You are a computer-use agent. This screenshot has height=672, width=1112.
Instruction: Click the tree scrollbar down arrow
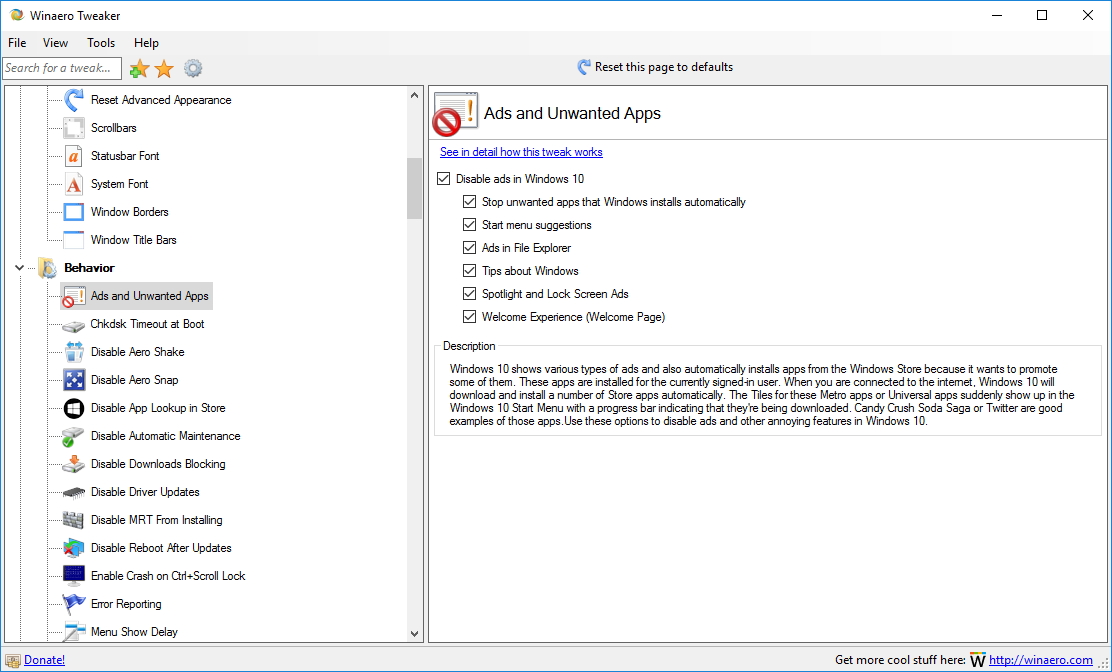pyautogui.click(x=414, y=634)
